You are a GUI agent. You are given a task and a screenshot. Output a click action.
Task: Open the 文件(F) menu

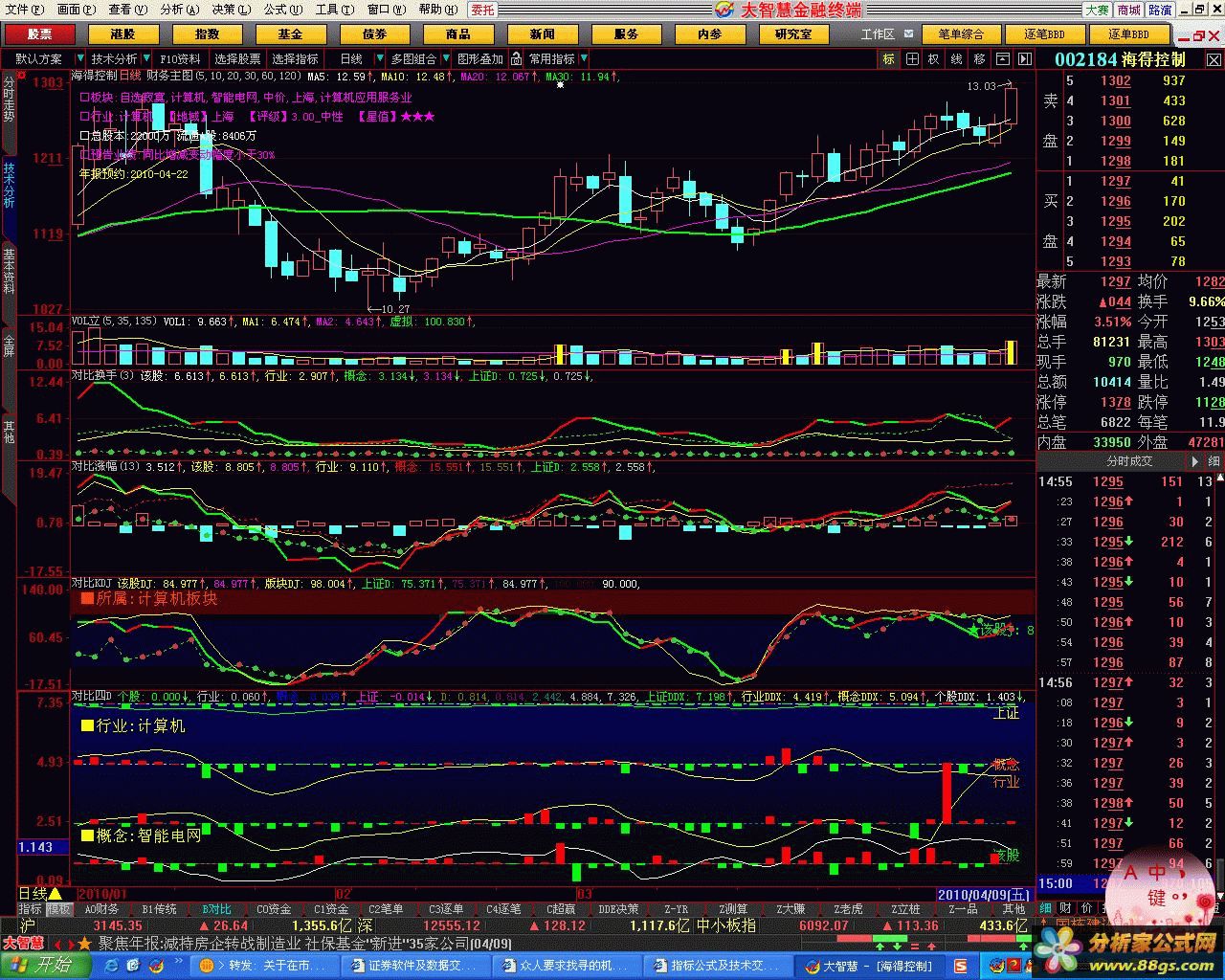[24, 10]
